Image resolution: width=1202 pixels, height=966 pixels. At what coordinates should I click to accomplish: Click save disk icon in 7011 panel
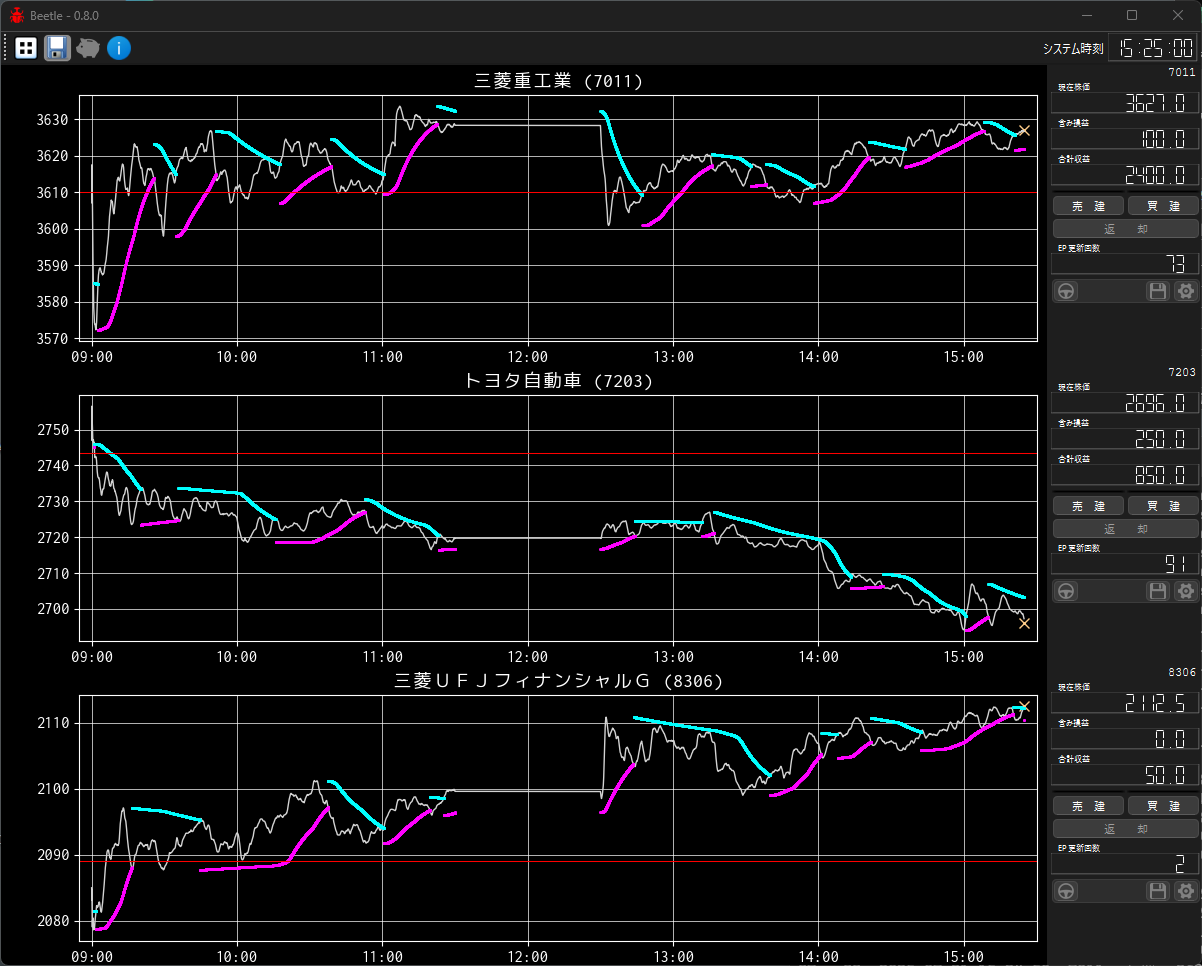[1158, 291]
